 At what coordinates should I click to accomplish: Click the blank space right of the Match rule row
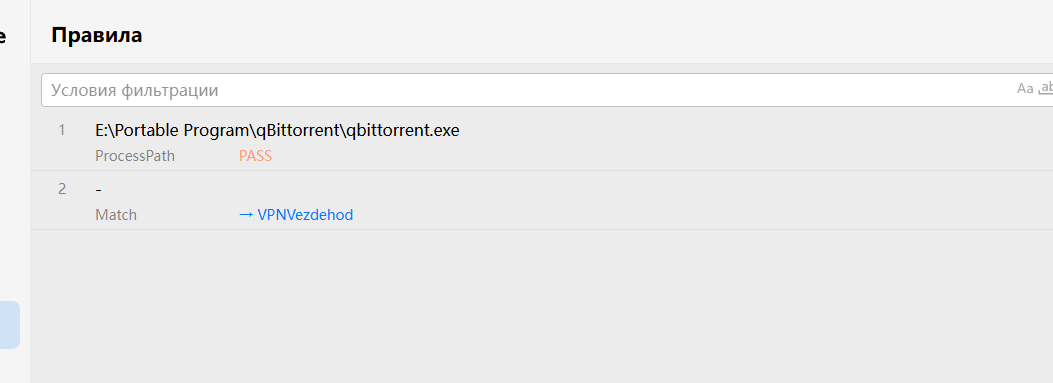coord(672,200)
